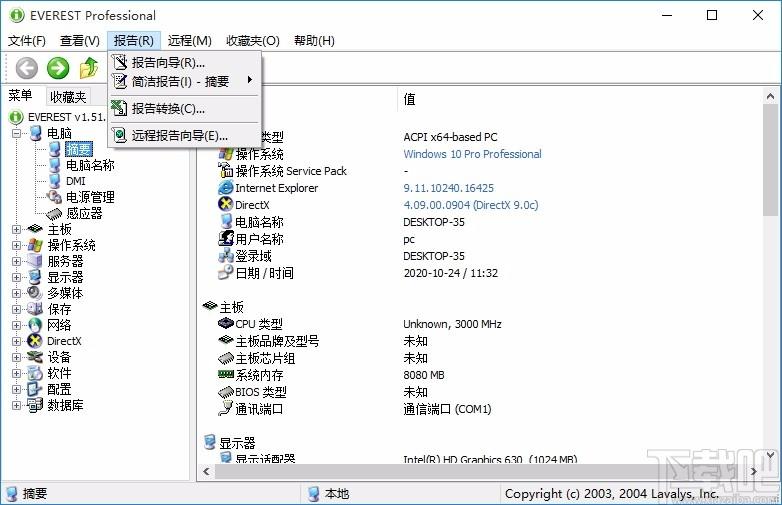Click the 配置 config tree icon

35,389
